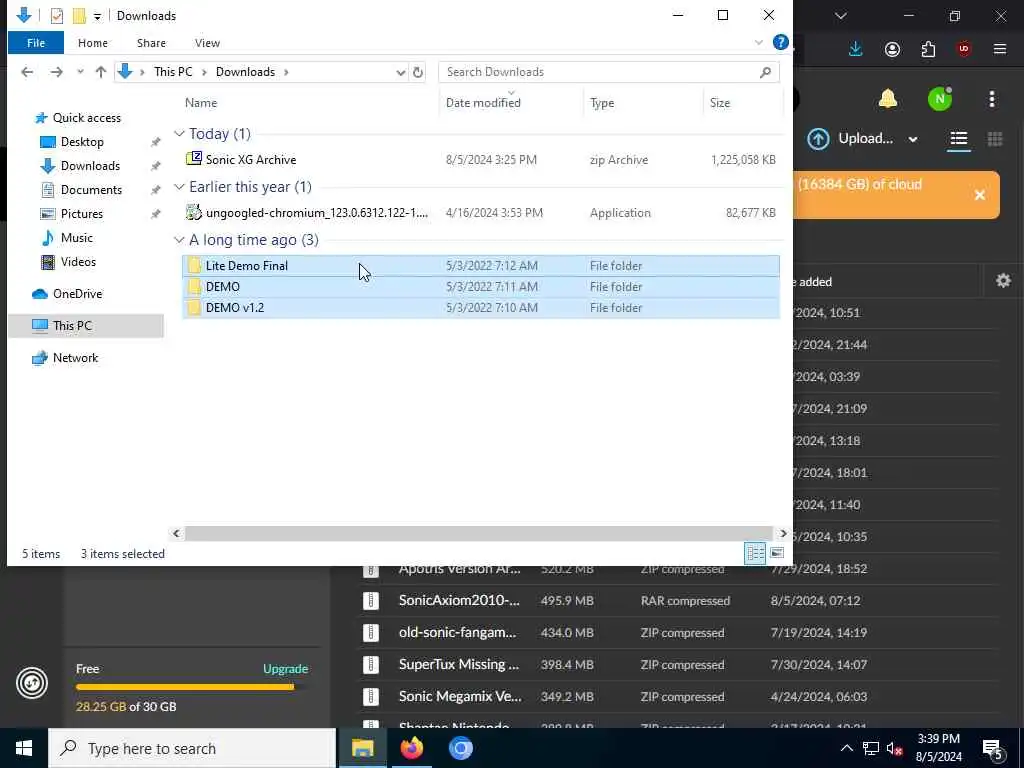Viewport: 1024px width, 768px height.
Task: Click the Properties quick access toolbar checkmark icon
Action: (57, 16)
